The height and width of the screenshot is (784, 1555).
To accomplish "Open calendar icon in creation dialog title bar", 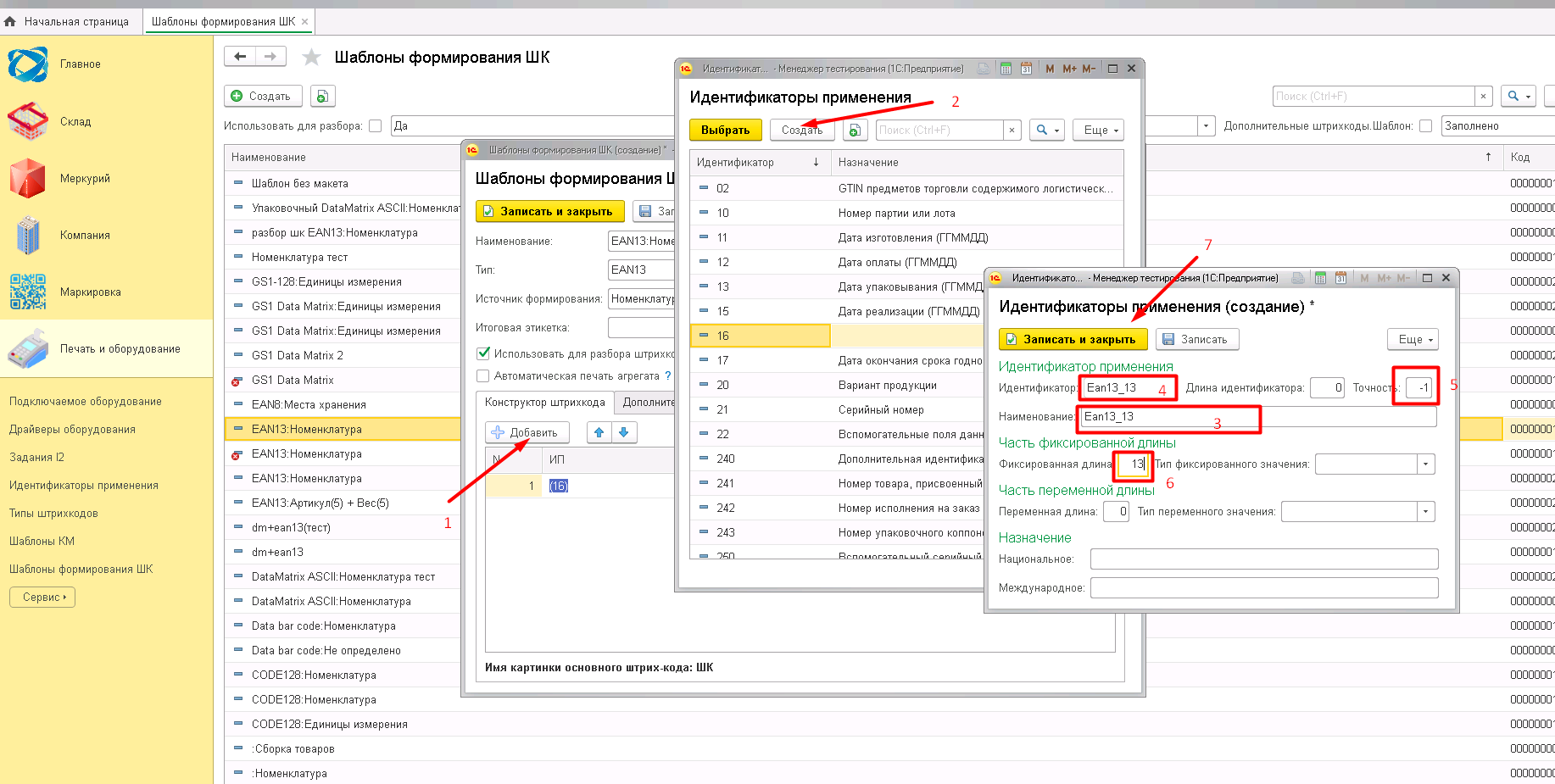I will pyautogui.click(x=1340, y=278).
